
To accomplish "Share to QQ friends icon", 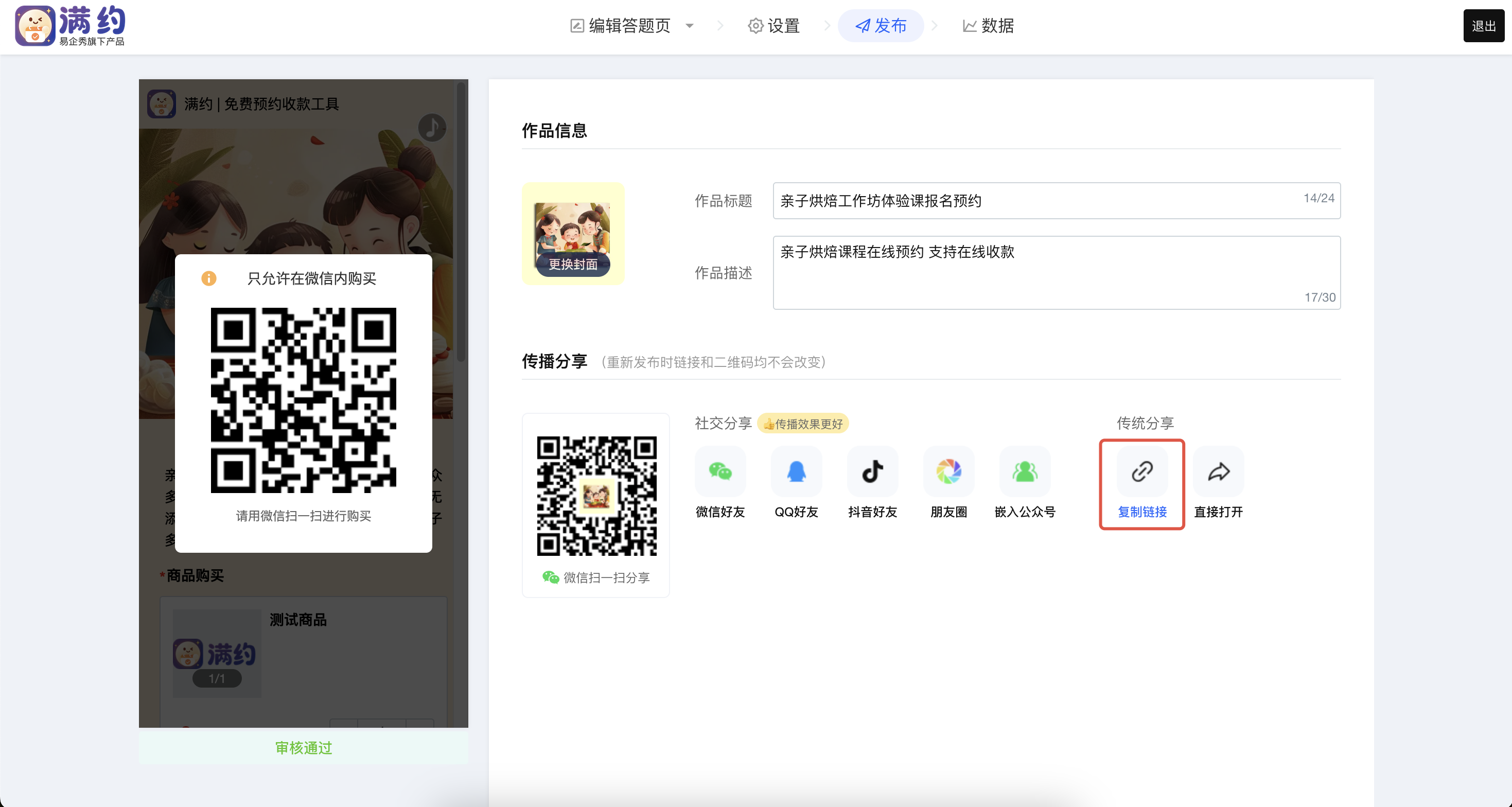I will 796,471.
